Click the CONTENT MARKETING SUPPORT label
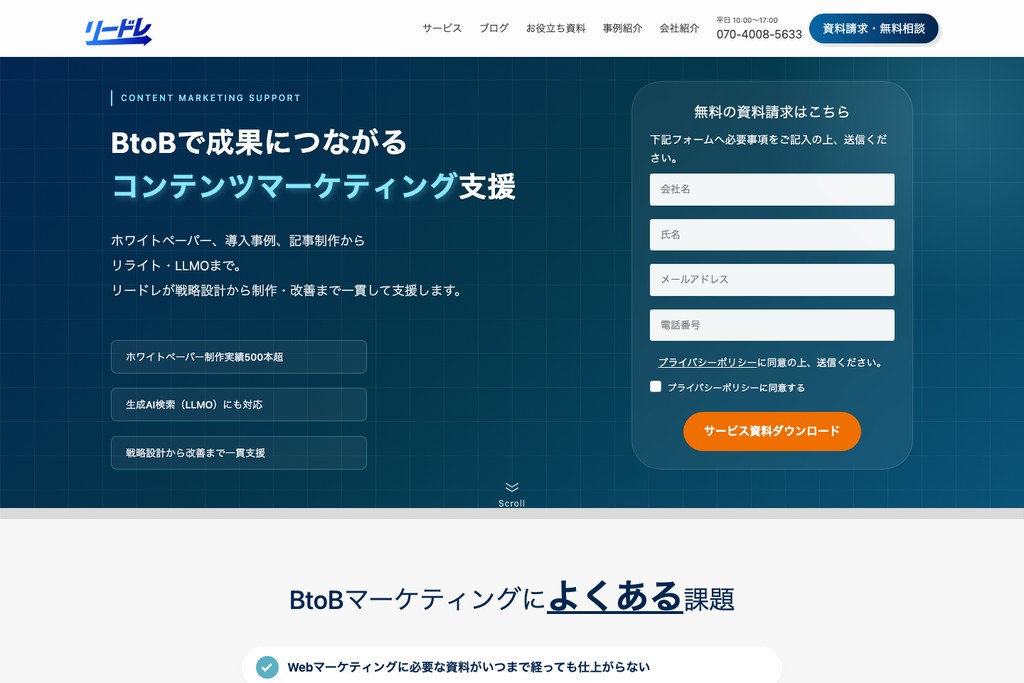1024x683 pixels. coord(210,98)
